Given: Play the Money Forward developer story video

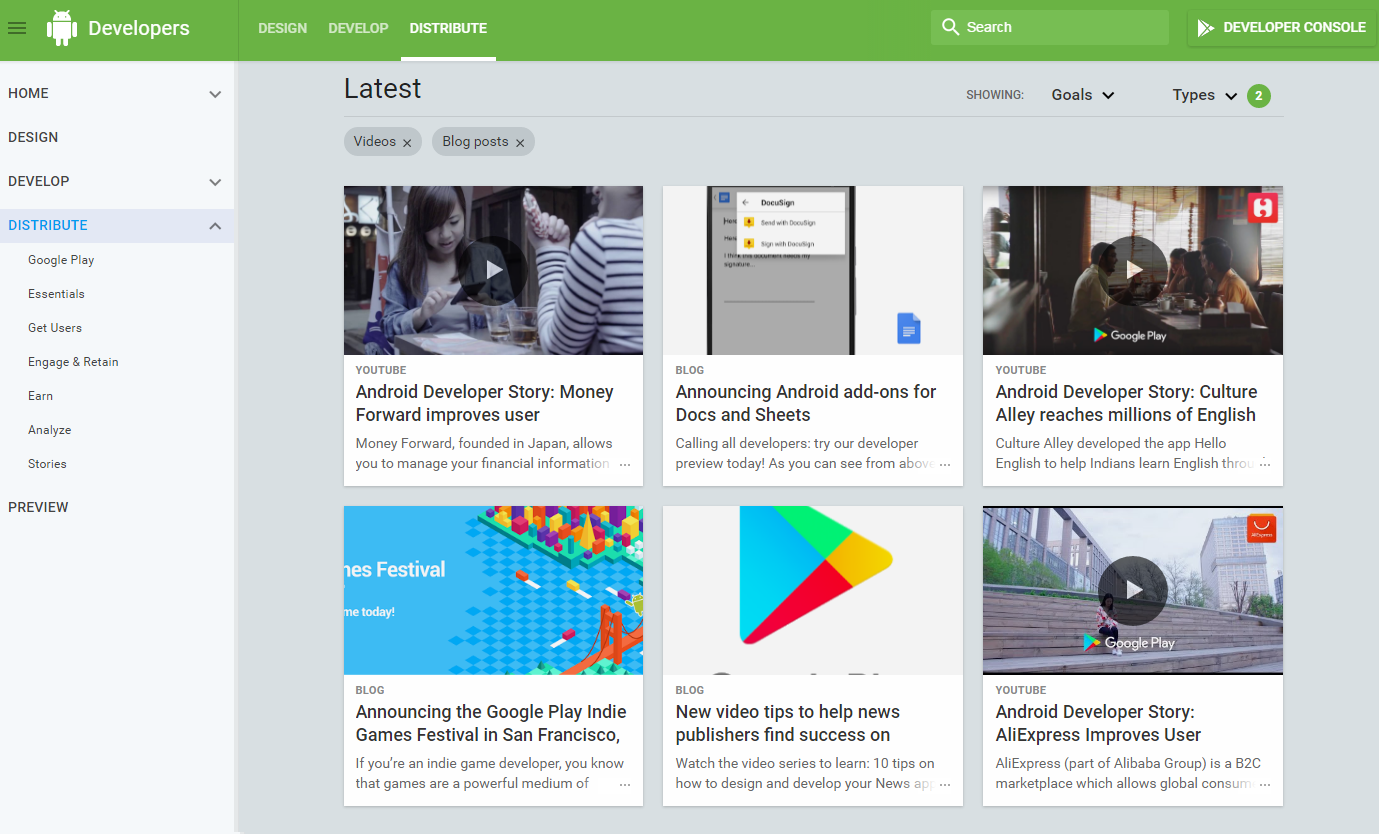Looking at the screenshot, I should coord(493,269).
